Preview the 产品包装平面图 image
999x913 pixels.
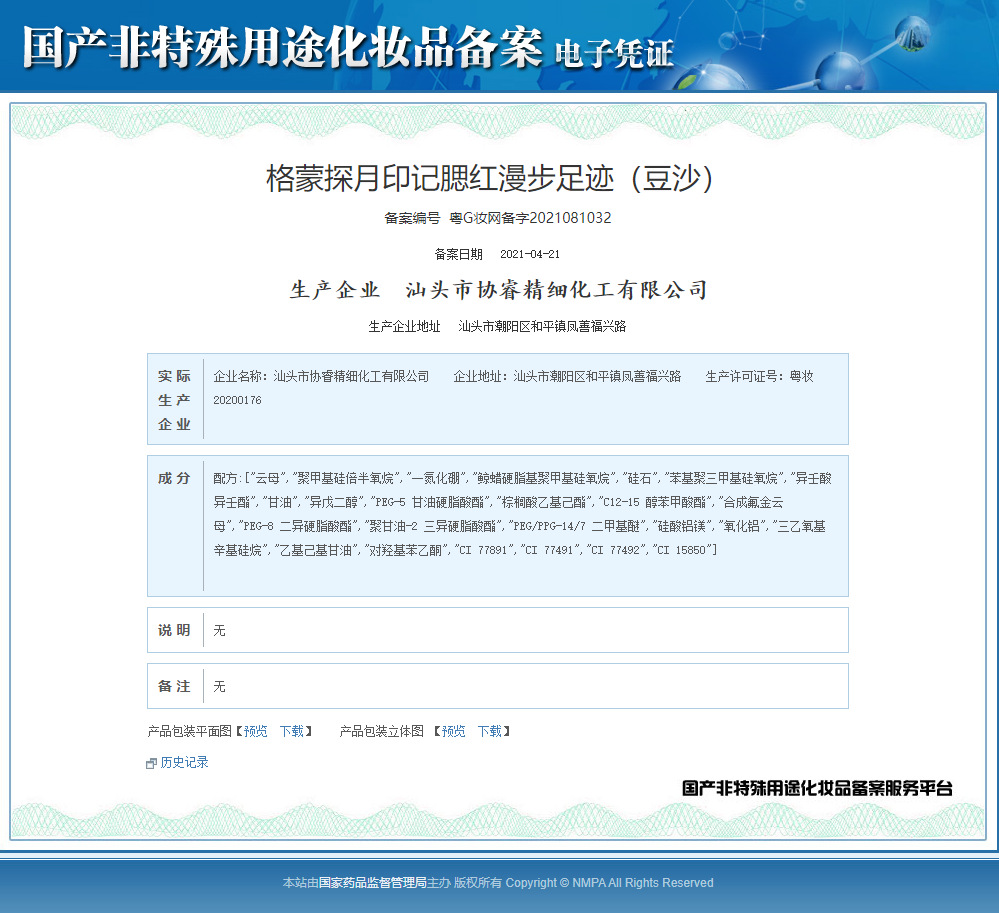click(255, 731)
